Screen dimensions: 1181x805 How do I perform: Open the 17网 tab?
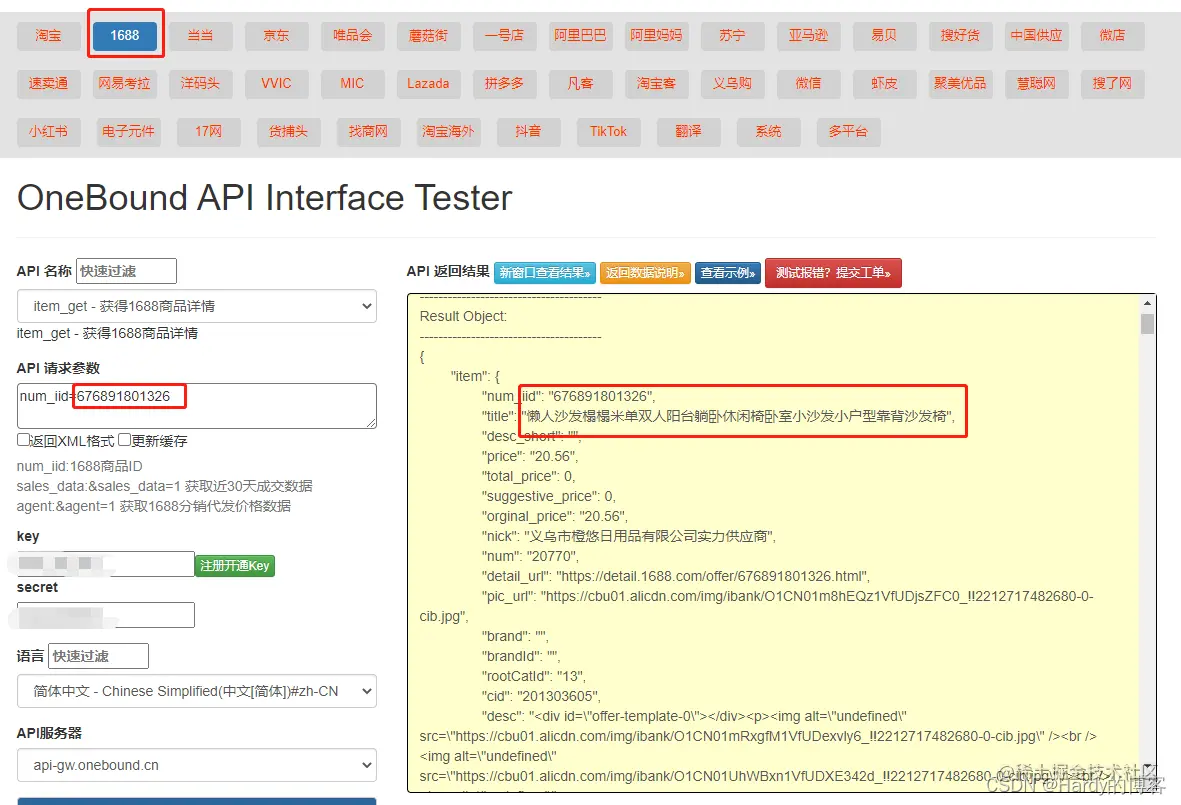coord(209,132)
